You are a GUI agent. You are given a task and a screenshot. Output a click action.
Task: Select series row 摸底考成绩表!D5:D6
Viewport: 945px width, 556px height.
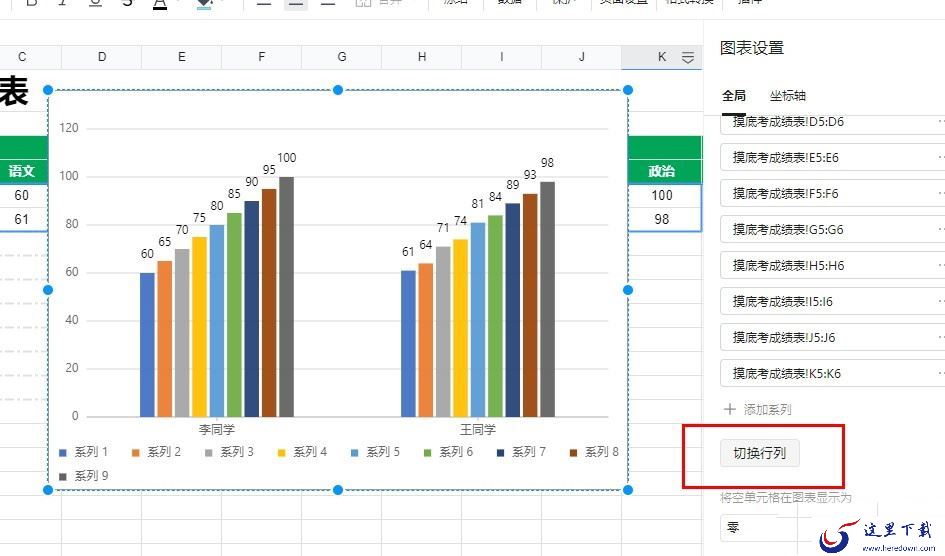tap(832, 123)
